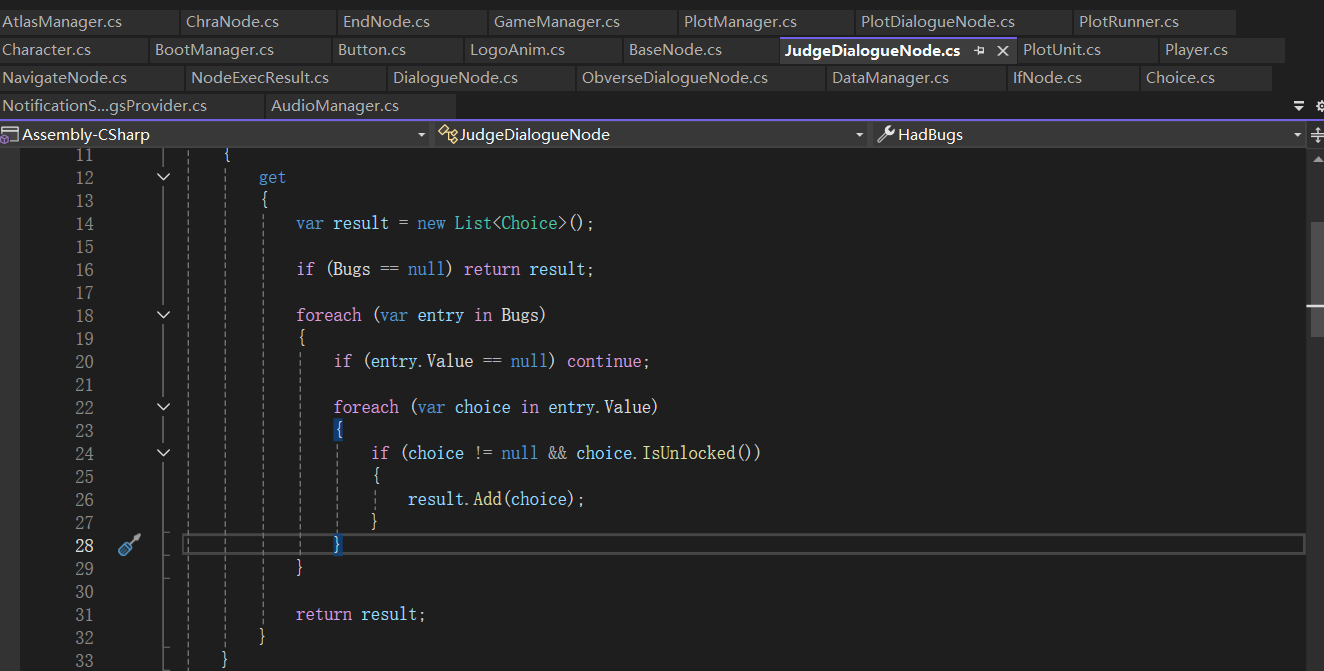Click the screwdriver quick actions icon on line 28
Screen dimensions: 1324x671
(129, 545)
